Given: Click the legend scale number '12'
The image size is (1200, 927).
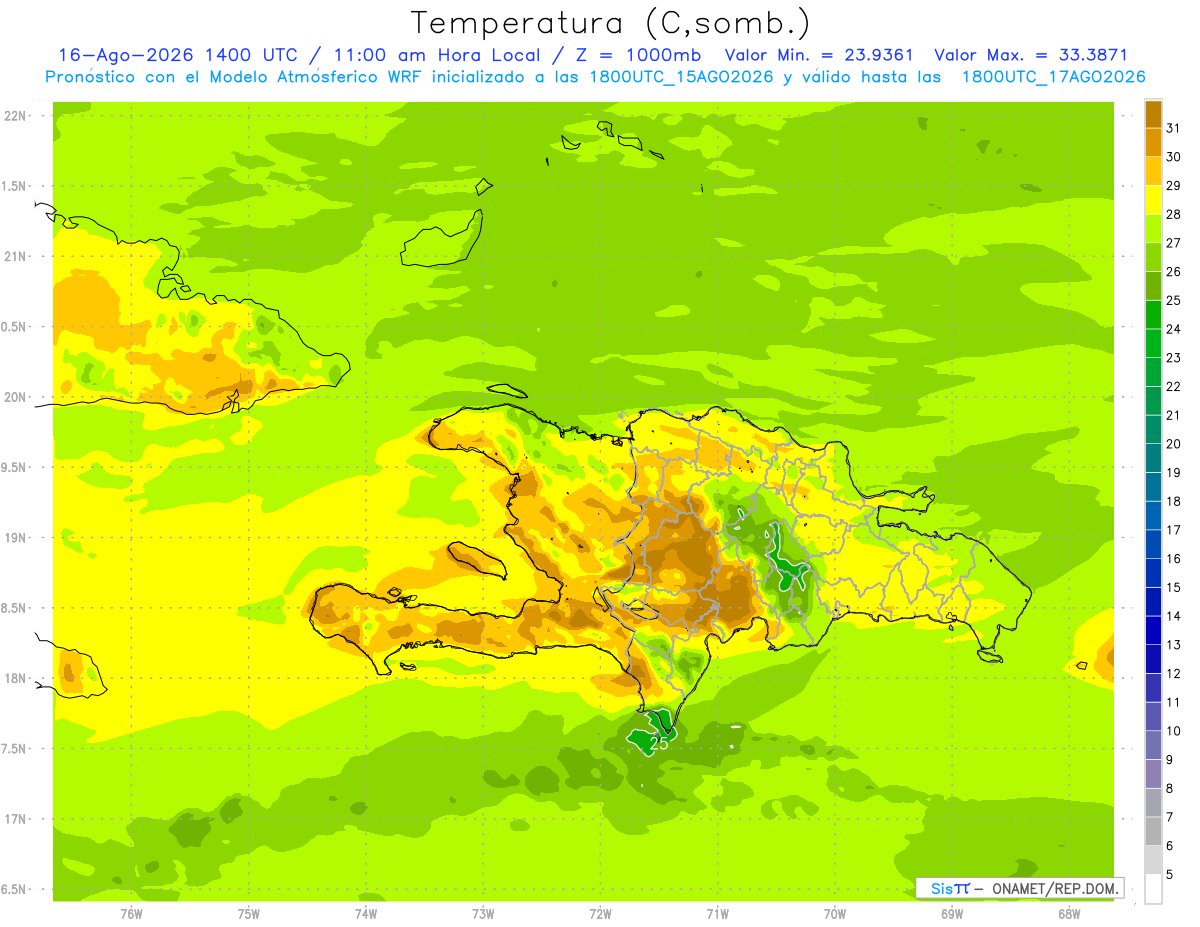Looking at the screenshot, I should 1174,674.
